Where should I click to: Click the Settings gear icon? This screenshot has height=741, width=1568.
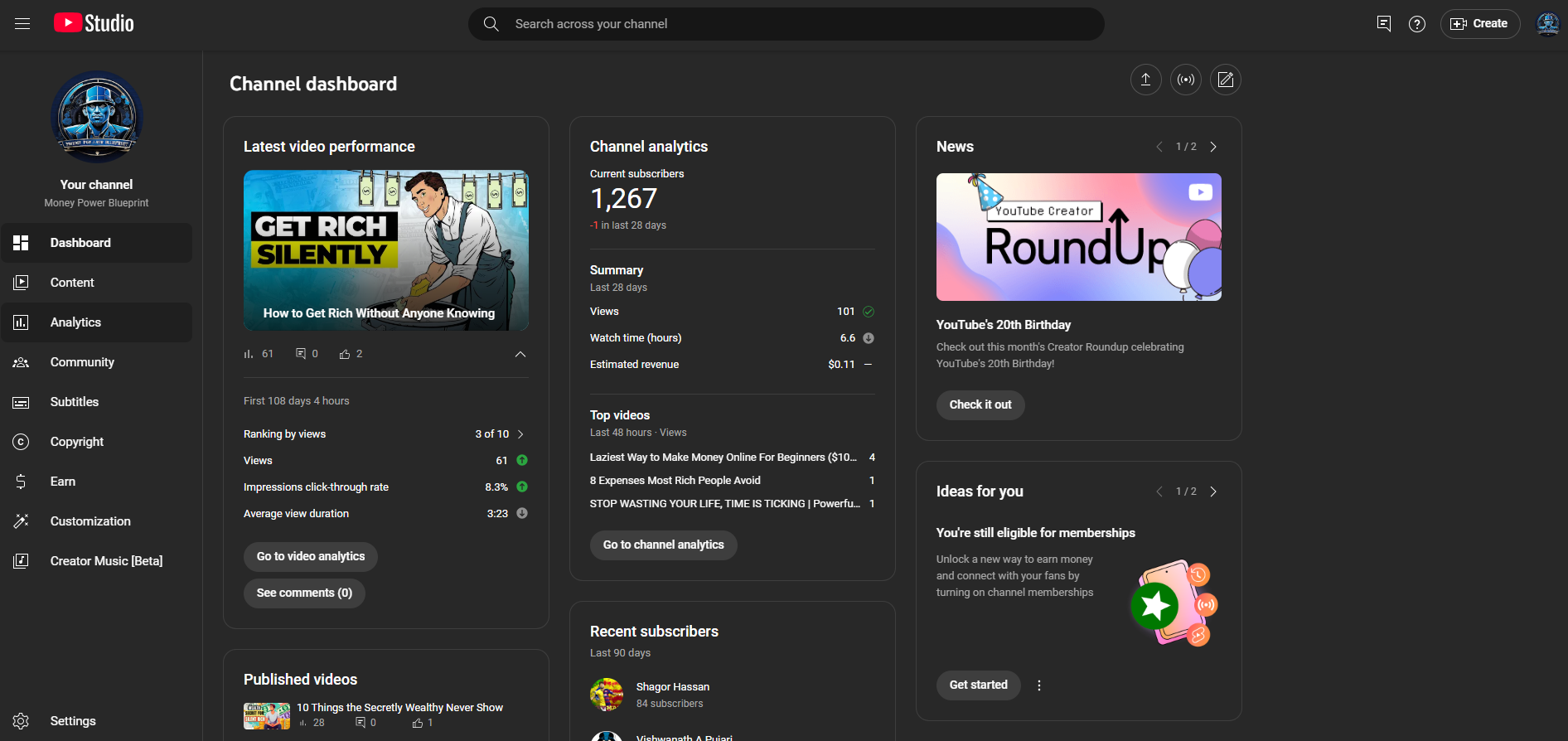tap(21, 721)
